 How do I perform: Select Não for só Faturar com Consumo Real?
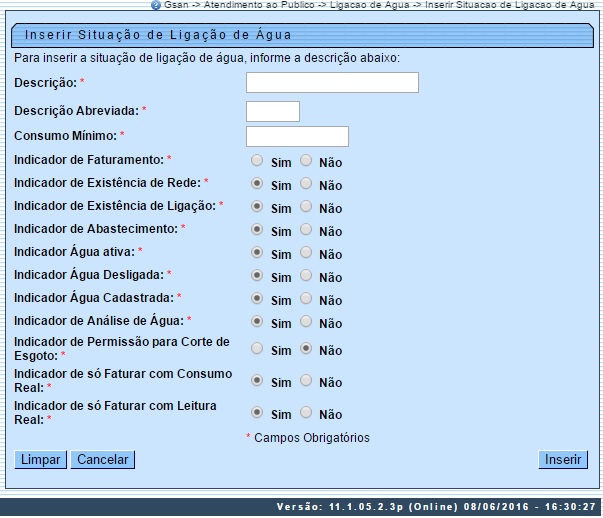click(x=306, y=381)
